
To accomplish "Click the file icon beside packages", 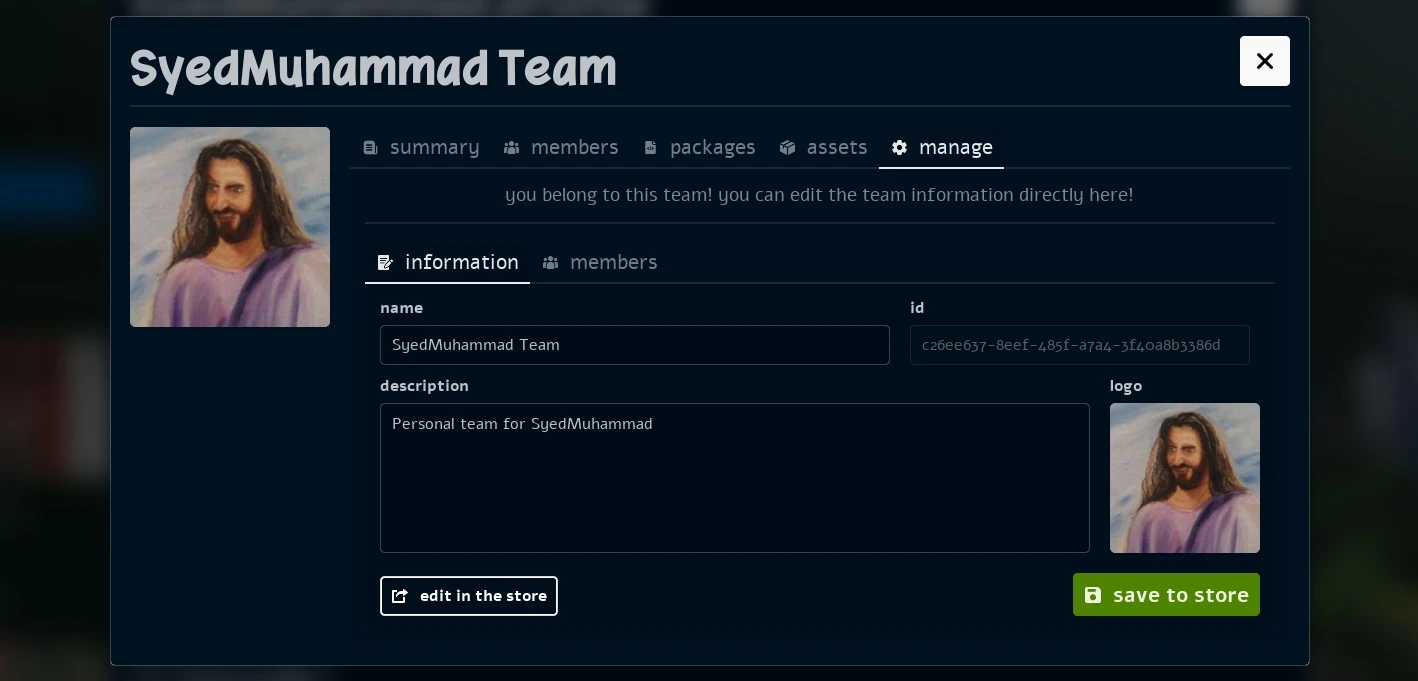I will [x=651, y=148].
